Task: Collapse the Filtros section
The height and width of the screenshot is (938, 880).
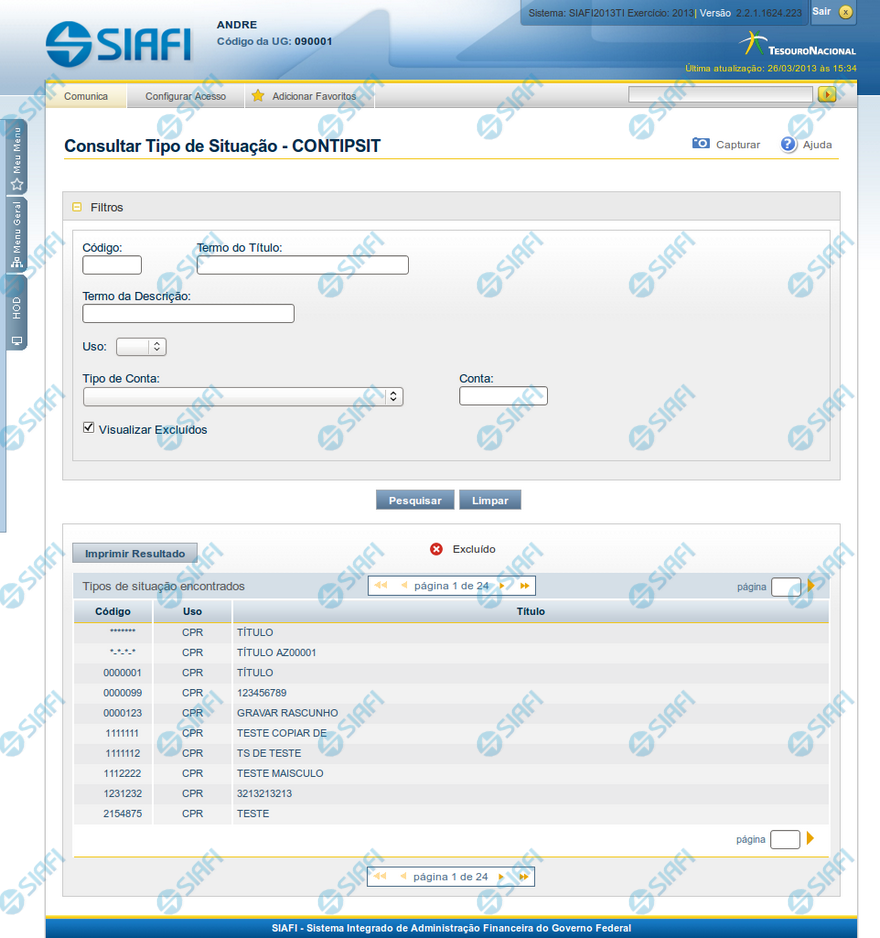Action: (77, 207)
